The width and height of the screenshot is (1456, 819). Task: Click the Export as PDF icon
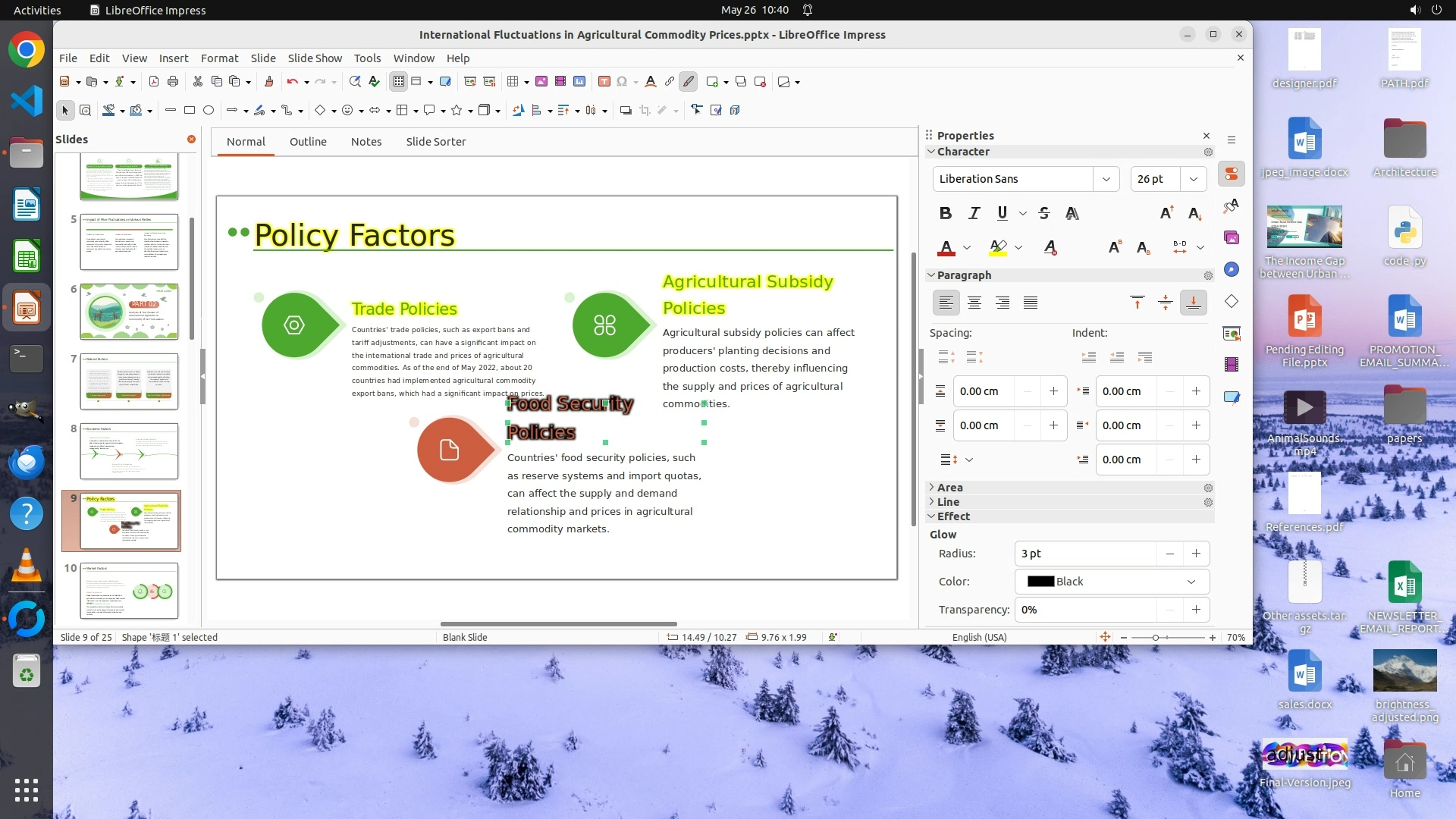click(x=154, y=82)
